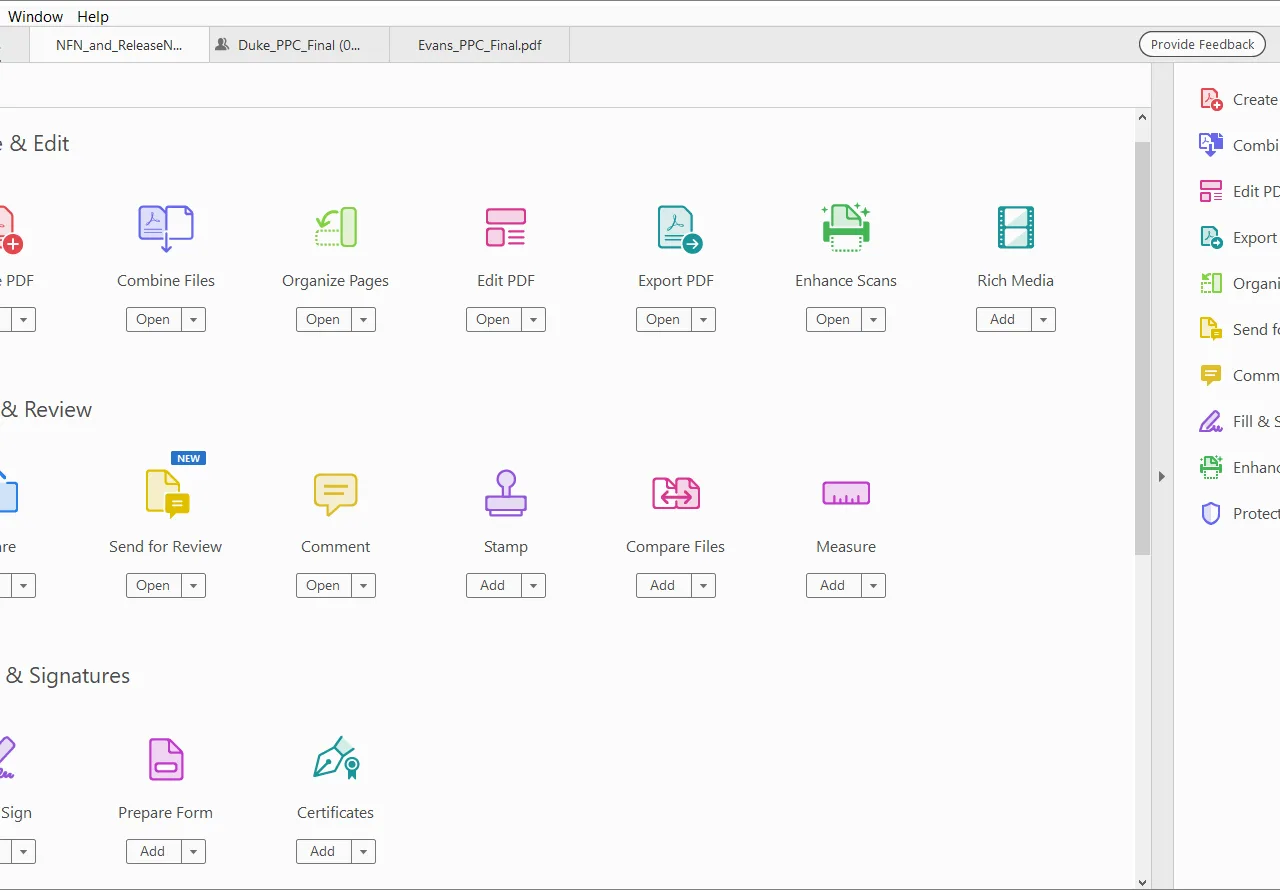
Task: Expand dropdown arrow next to Stamp Add
Action: click(x=534, y=586)
